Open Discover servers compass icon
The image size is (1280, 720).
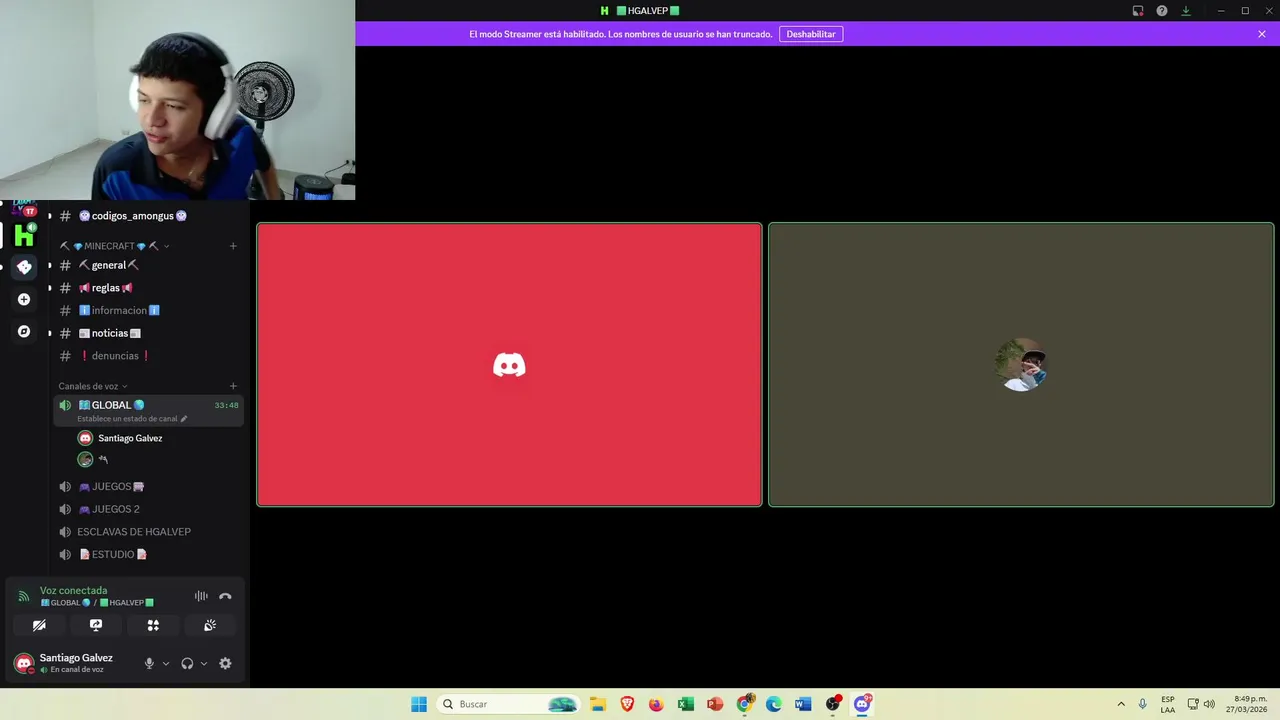click(24, 331)
